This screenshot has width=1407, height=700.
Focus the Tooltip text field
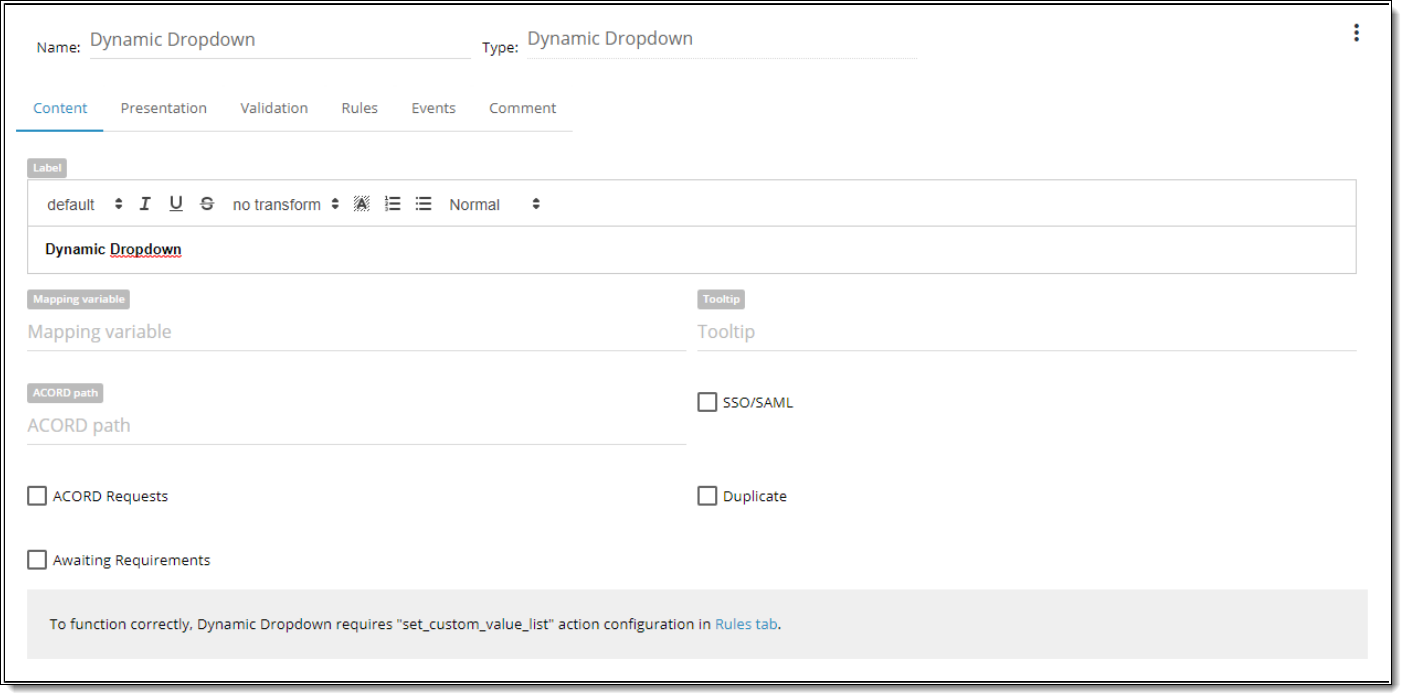coord(1026,332)
